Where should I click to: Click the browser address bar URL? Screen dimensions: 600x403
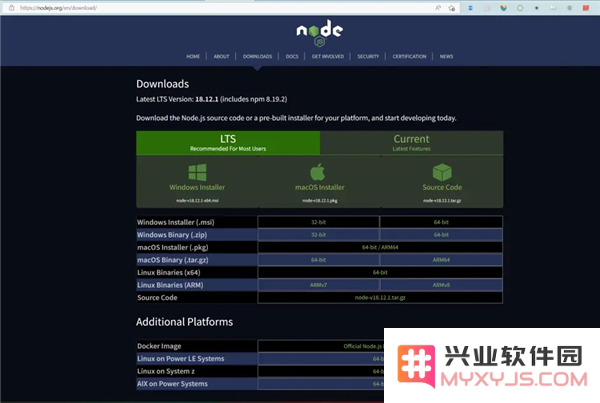tap(58, 8)
